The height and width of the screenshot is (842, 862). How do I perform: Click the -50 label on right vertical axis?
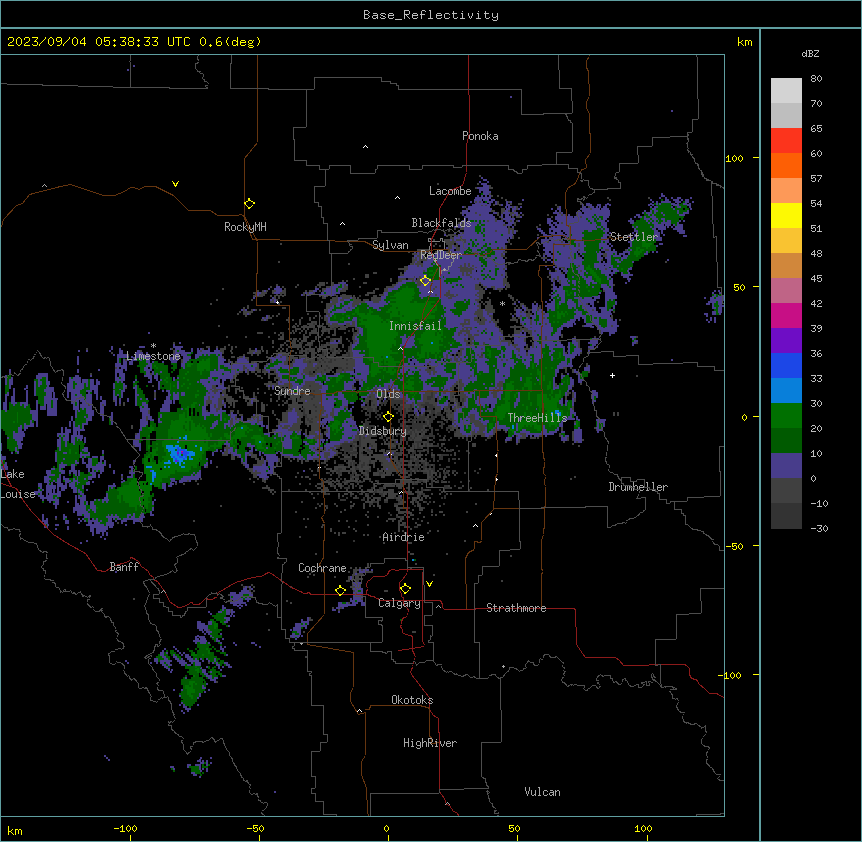pos(734,546)
